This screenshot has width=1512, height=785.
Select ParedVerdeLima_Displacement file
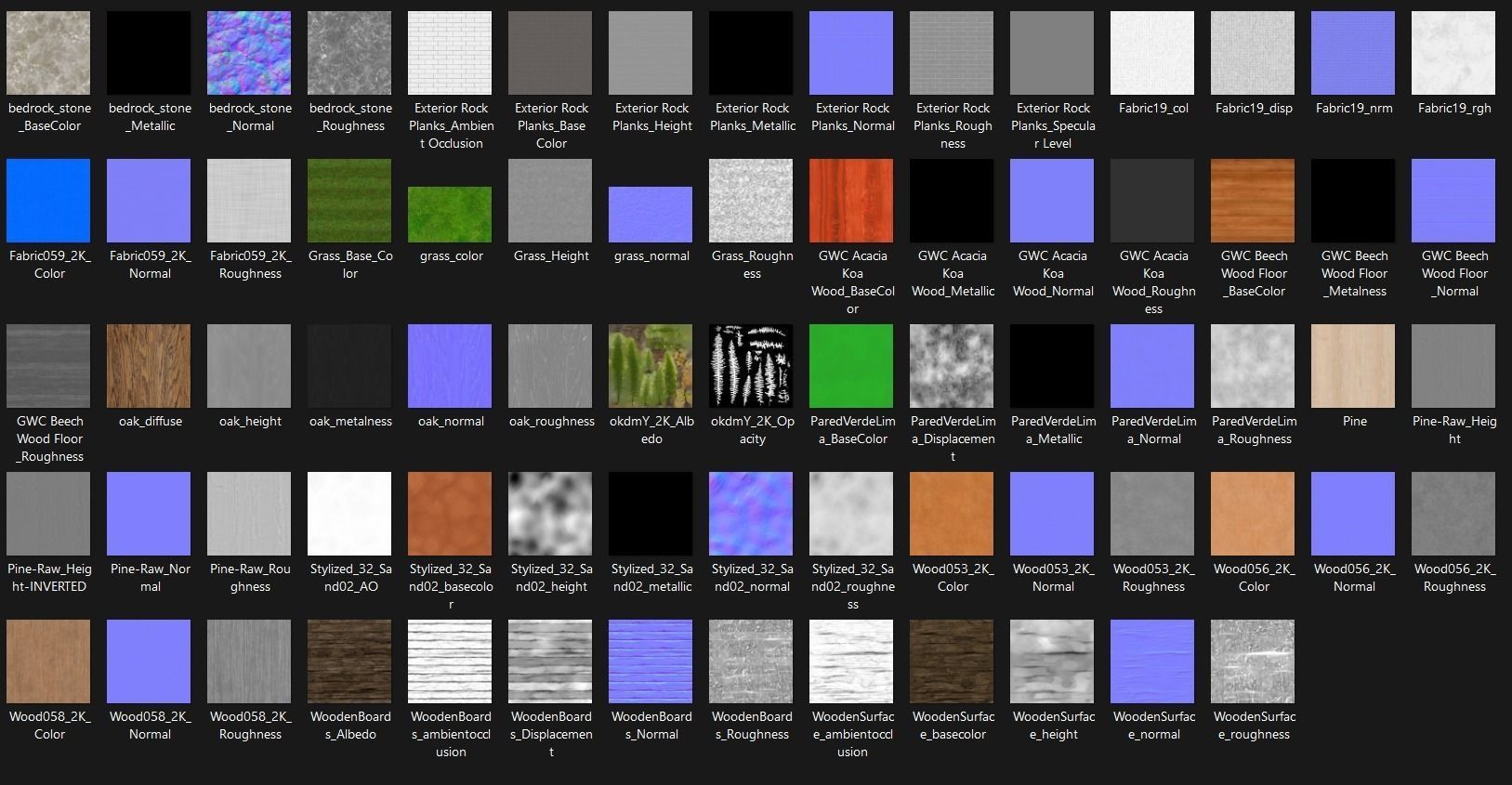952,366
